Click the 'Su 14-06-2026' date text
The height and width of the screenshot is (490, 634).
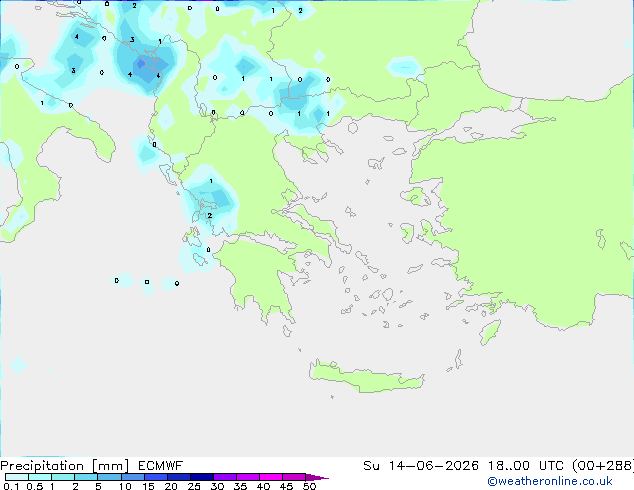[x=421, y=466]
